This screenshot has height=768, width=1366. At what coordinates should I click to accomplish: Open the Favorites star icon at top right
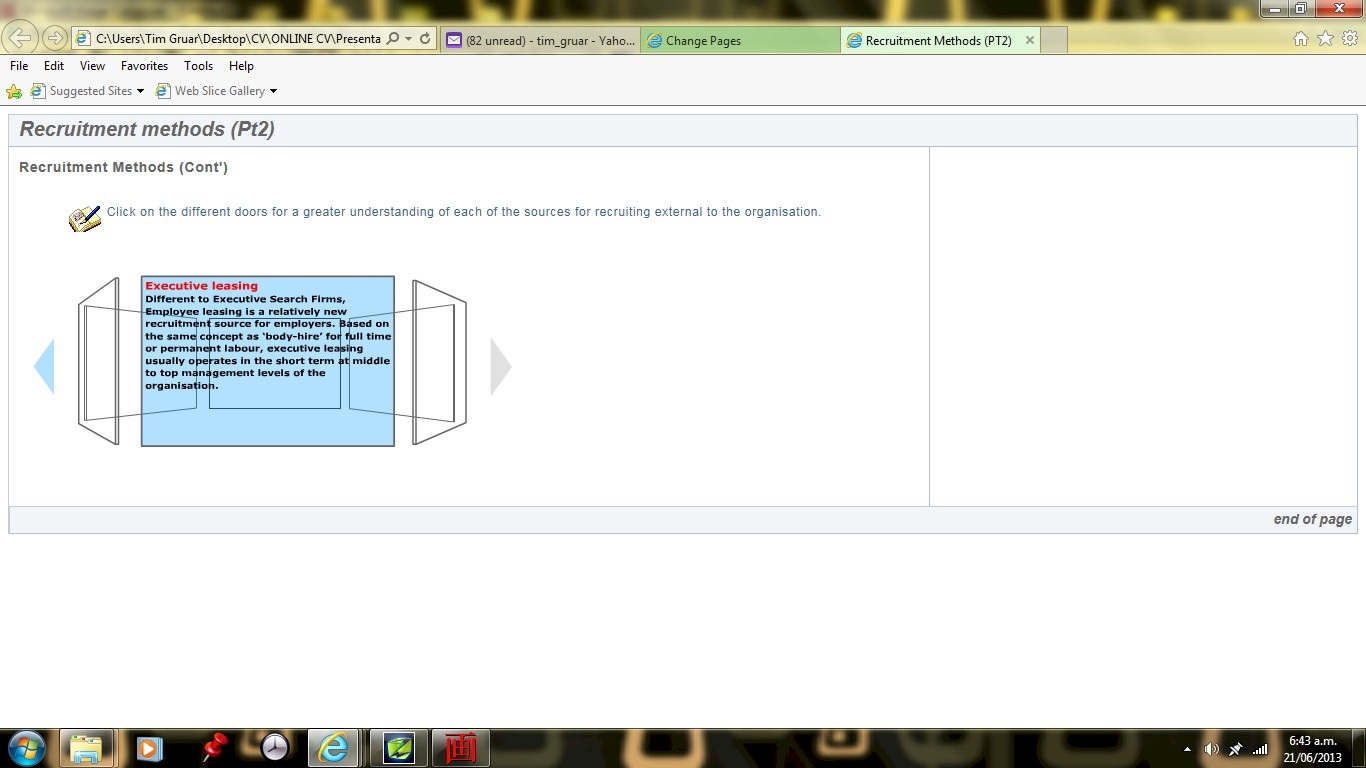tap(1325, 39)
